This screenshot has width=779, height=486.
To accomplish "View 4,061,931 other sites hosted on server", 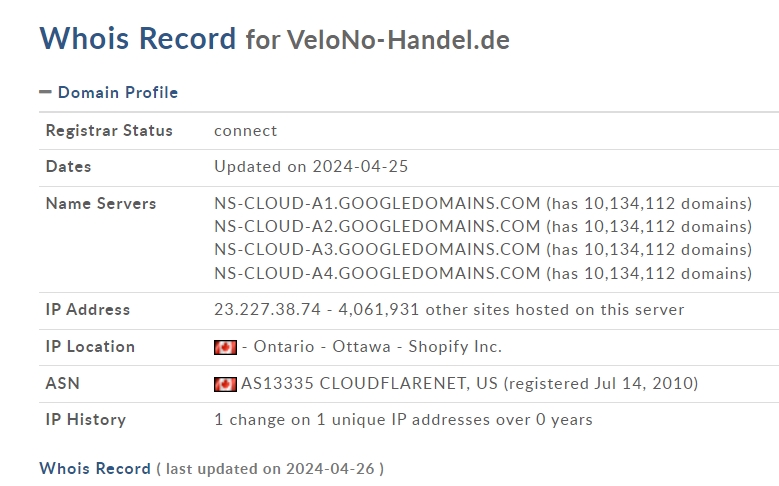I will 511,310.
